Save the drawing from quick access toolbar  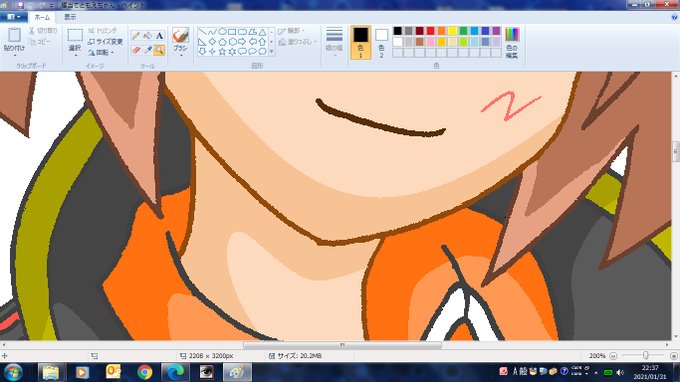[20, 5]
